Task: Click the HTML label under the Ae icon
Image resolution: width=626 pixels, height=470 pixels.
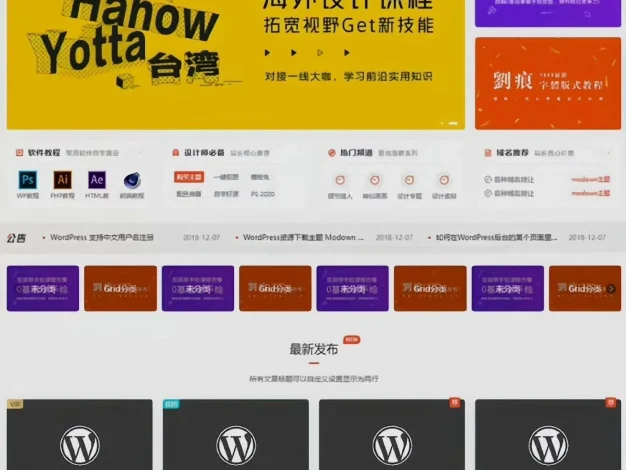Action: pyautogui.click(x=97, y=196)
